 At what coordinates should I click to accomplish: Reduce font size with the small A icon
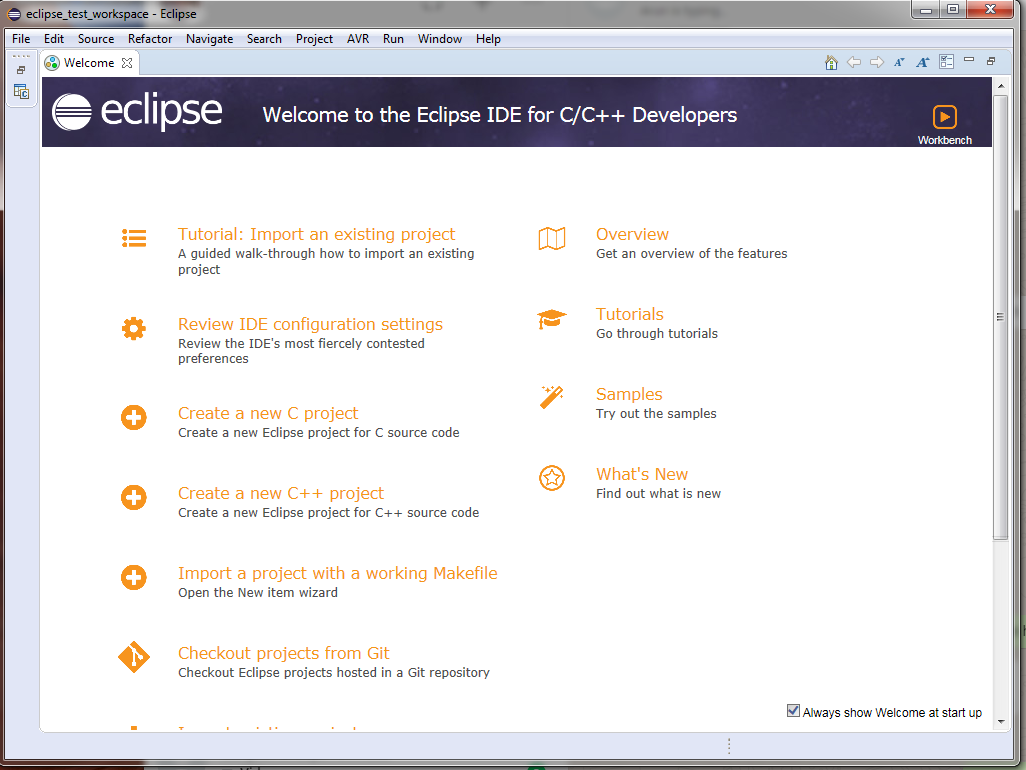click(900, 62)
